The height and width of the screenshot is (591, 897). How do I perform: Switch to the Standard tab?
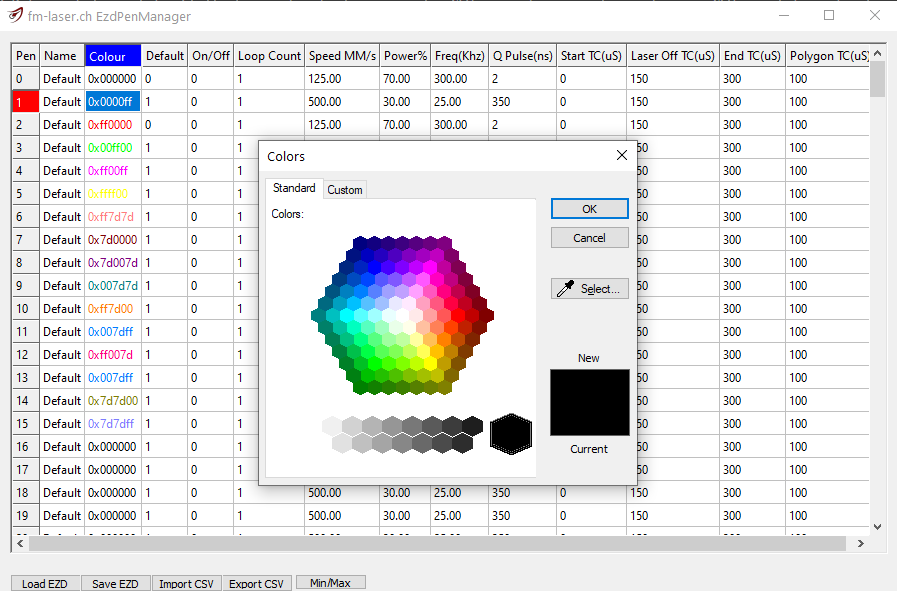coord(294,188)
